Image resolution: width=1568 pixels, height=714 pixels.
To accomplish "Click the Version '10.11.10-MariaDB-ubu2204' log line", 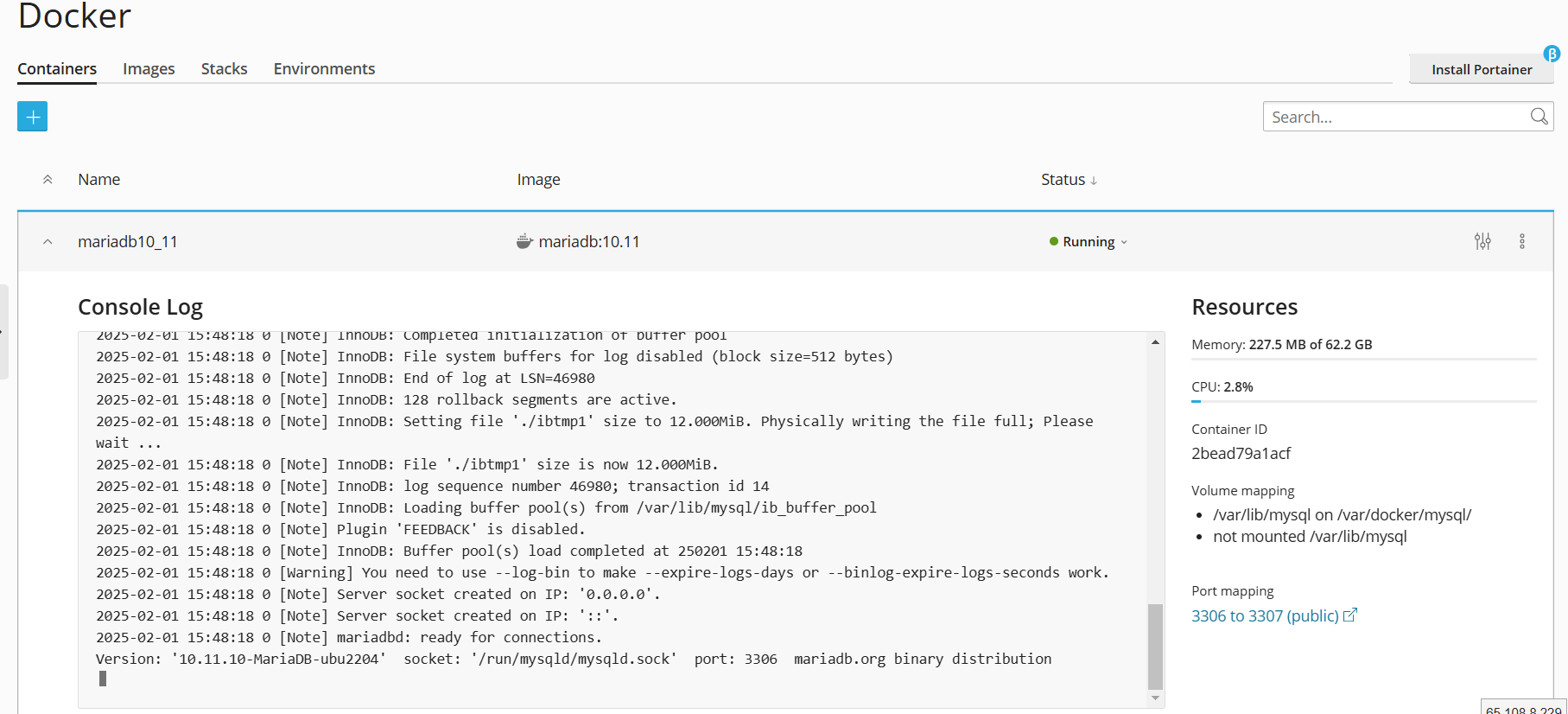I will 574,659.
